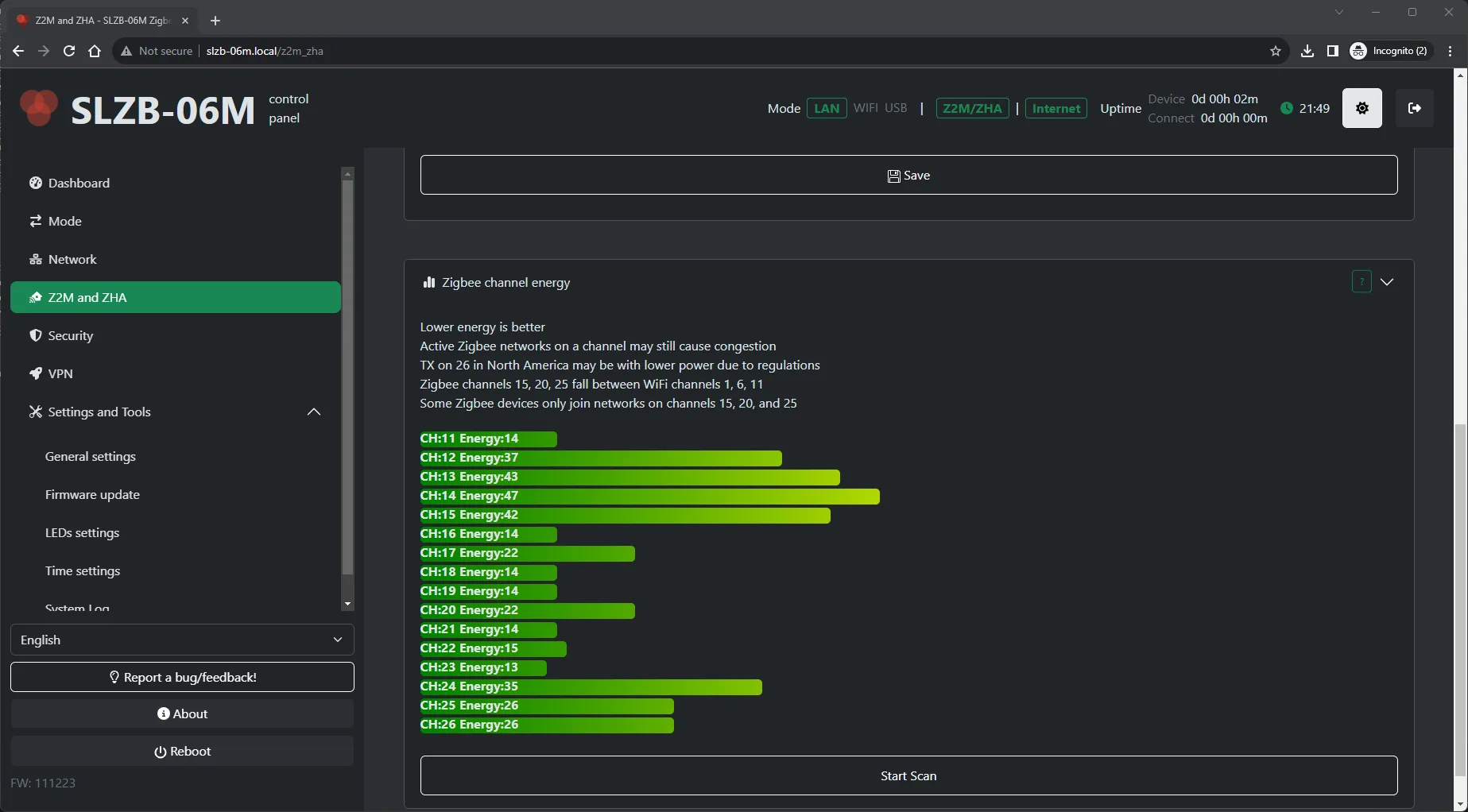Image resolution: width=1468 pixels, height=812 pixels.
Task: Click the Save button
Action: 908,175
